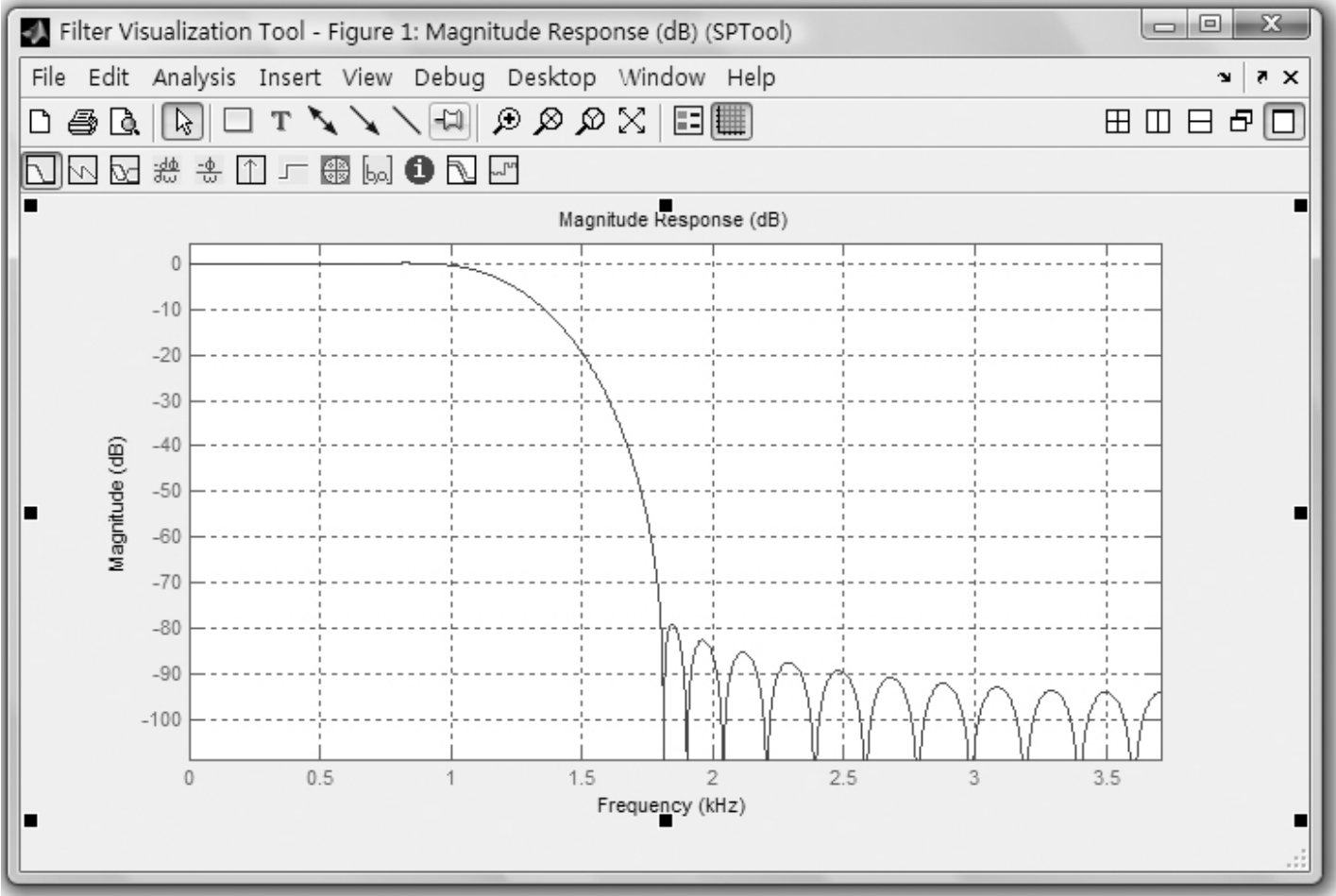Click the '3.5' frequency tick label
The image size is (1336, 896).
click(x=1107, y=778)
